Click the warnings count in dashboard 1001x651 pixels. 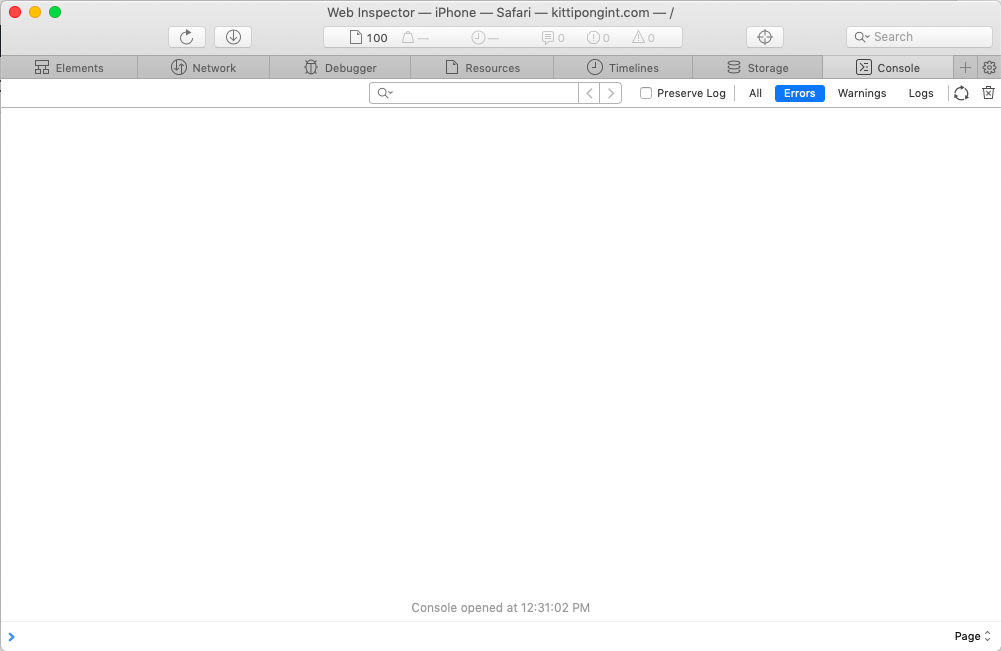(644, 38)
